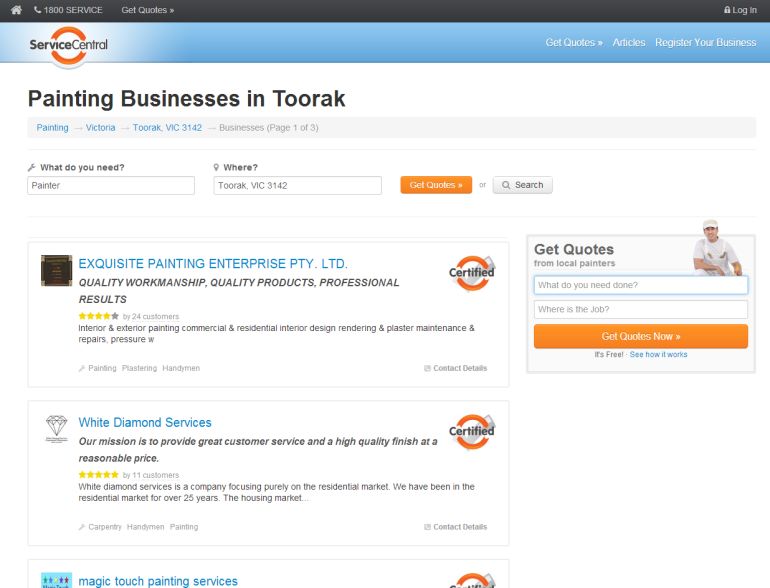Viewport: 770px width, 588px height.
Task: Click White Diamond Services diamond logo
Action: click(56, 428)
